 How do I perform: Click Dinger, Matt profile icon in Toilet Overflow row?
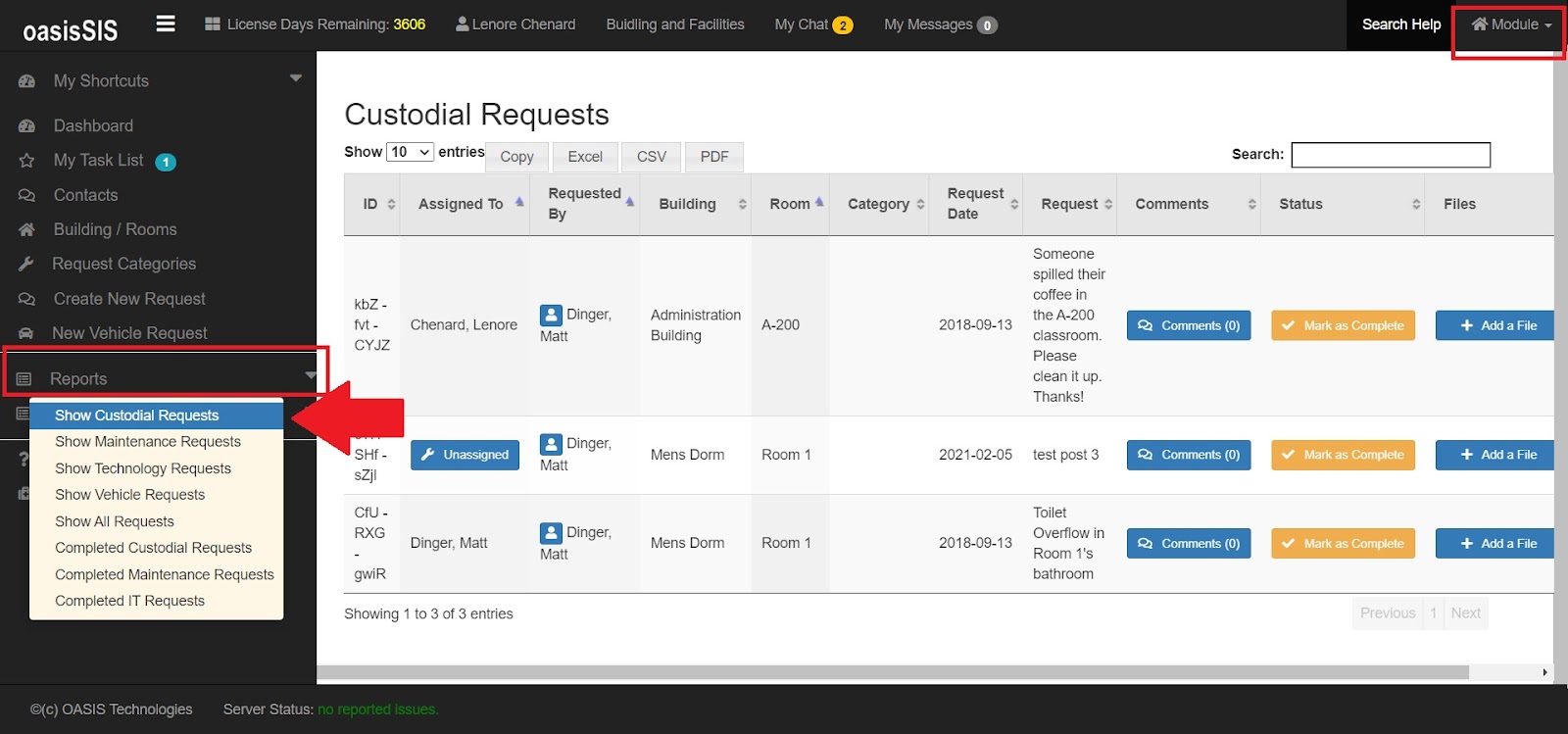[x=552, y=533]
